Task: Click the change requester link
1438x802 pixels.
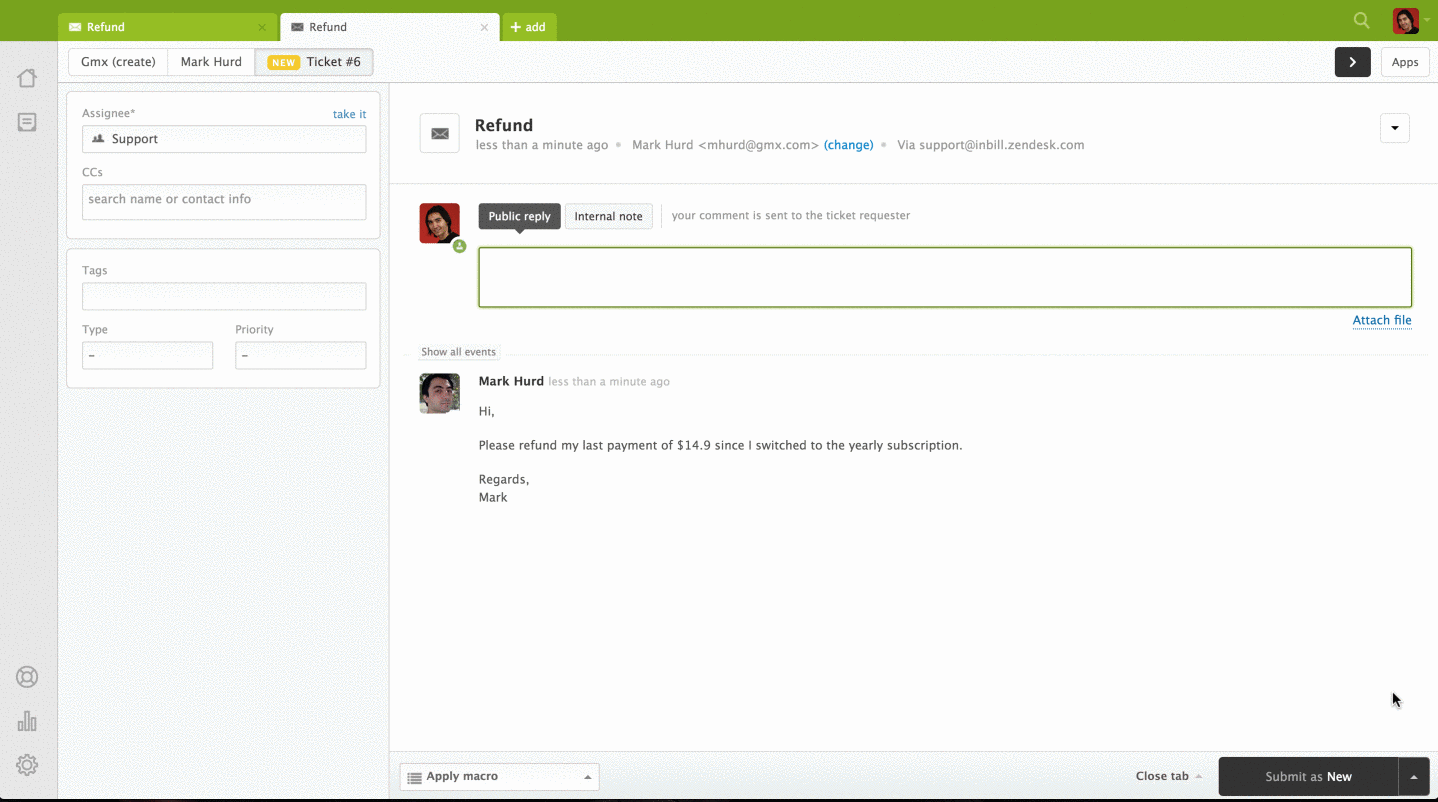Action: 849,145
